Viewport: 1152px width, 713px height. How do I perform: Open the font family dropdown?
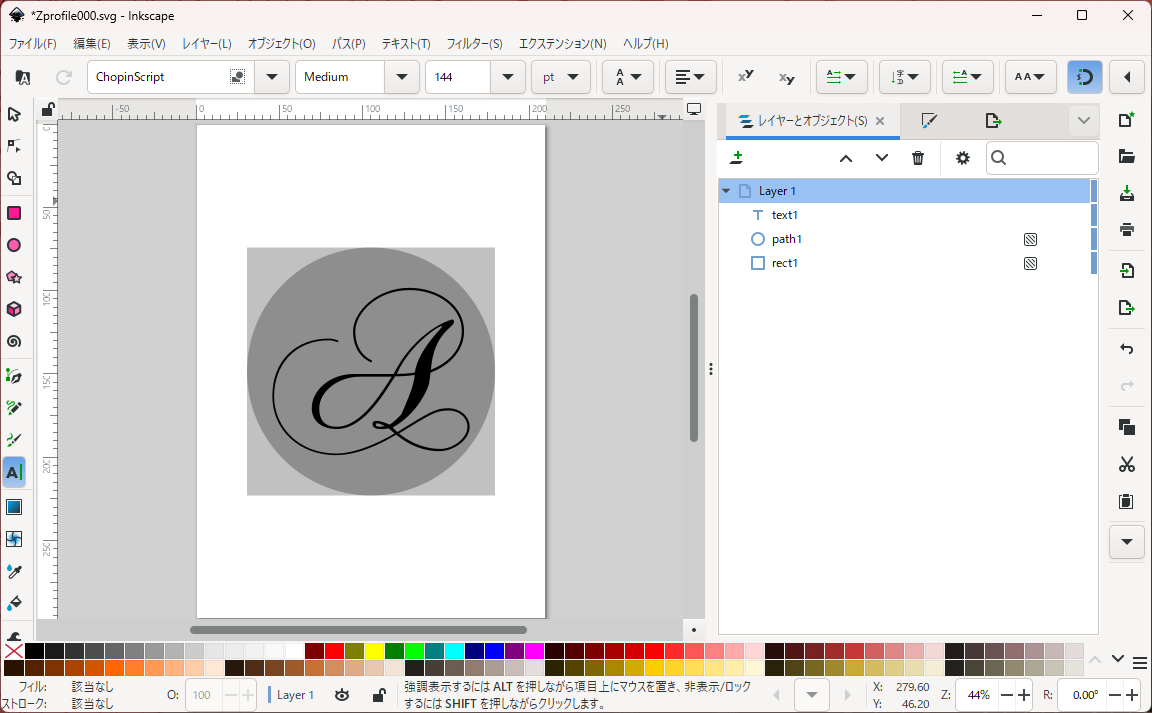[x=272, y=76]
